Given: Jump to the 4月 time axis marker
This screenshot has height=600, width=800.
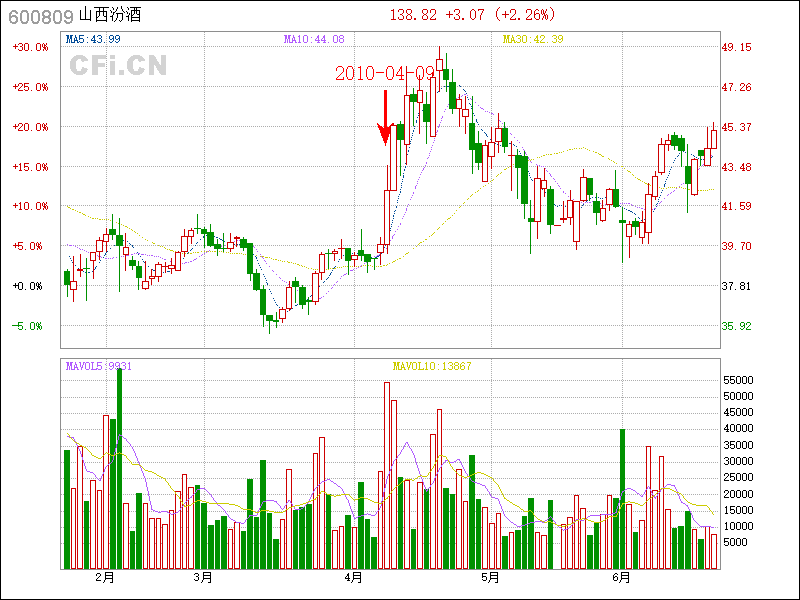Looking at the screenshot, I should pos(352,577).
